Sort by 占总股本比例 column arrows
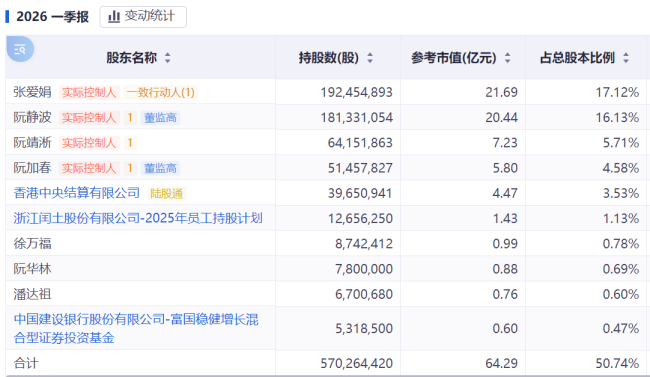650x377 pixels. 626,58
